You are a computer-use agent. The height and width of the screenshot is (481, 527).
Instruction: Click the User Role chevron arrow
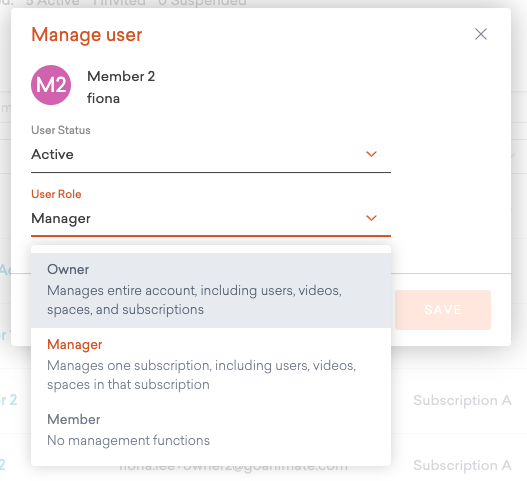coord(371,218)
